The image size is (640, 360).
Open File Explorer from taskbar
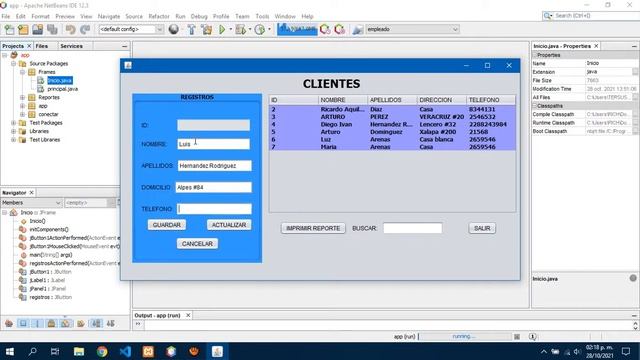coord(79,351)
